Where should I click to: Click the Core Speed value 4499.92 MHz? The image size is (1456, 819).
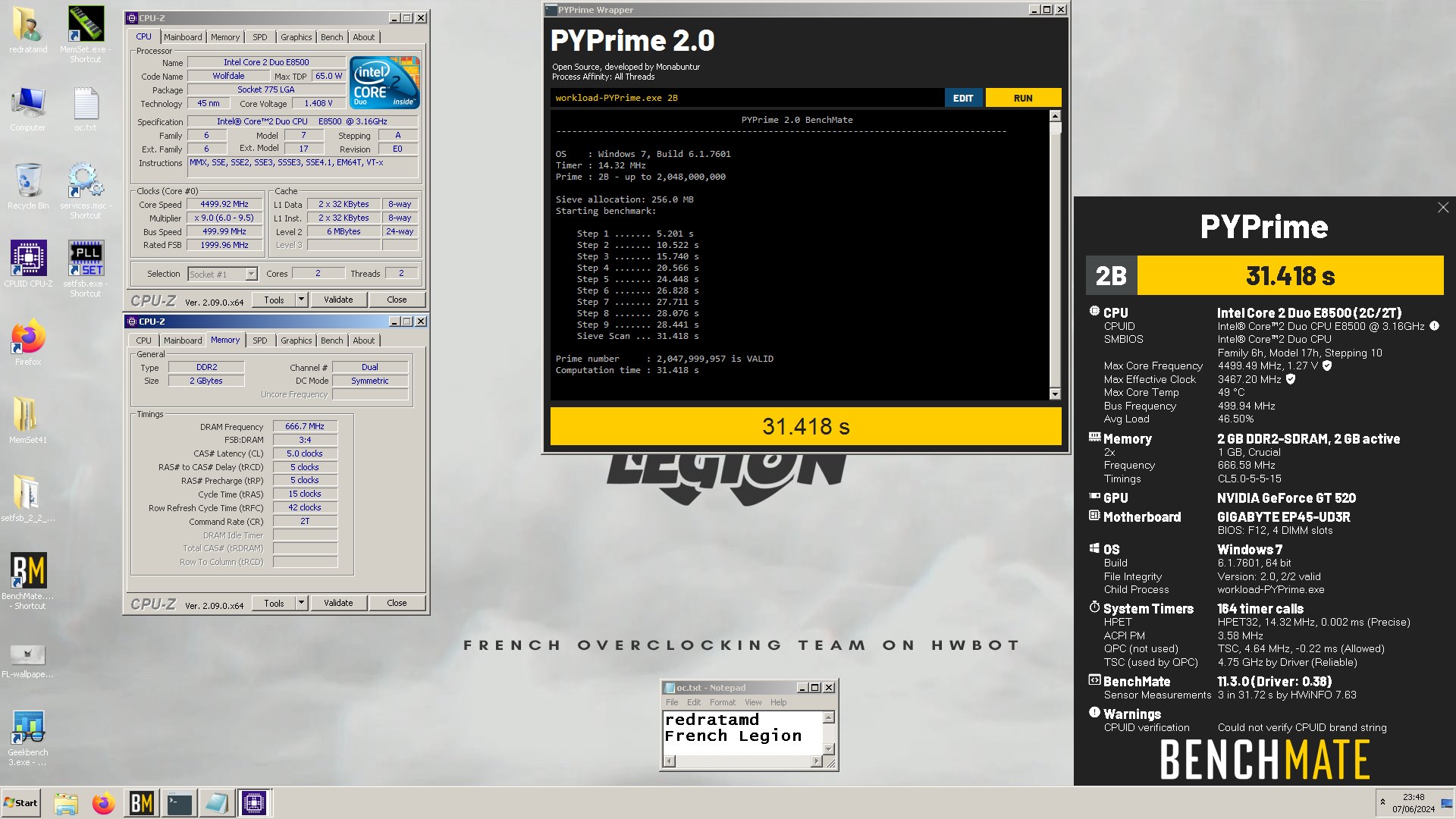[224, 204]
